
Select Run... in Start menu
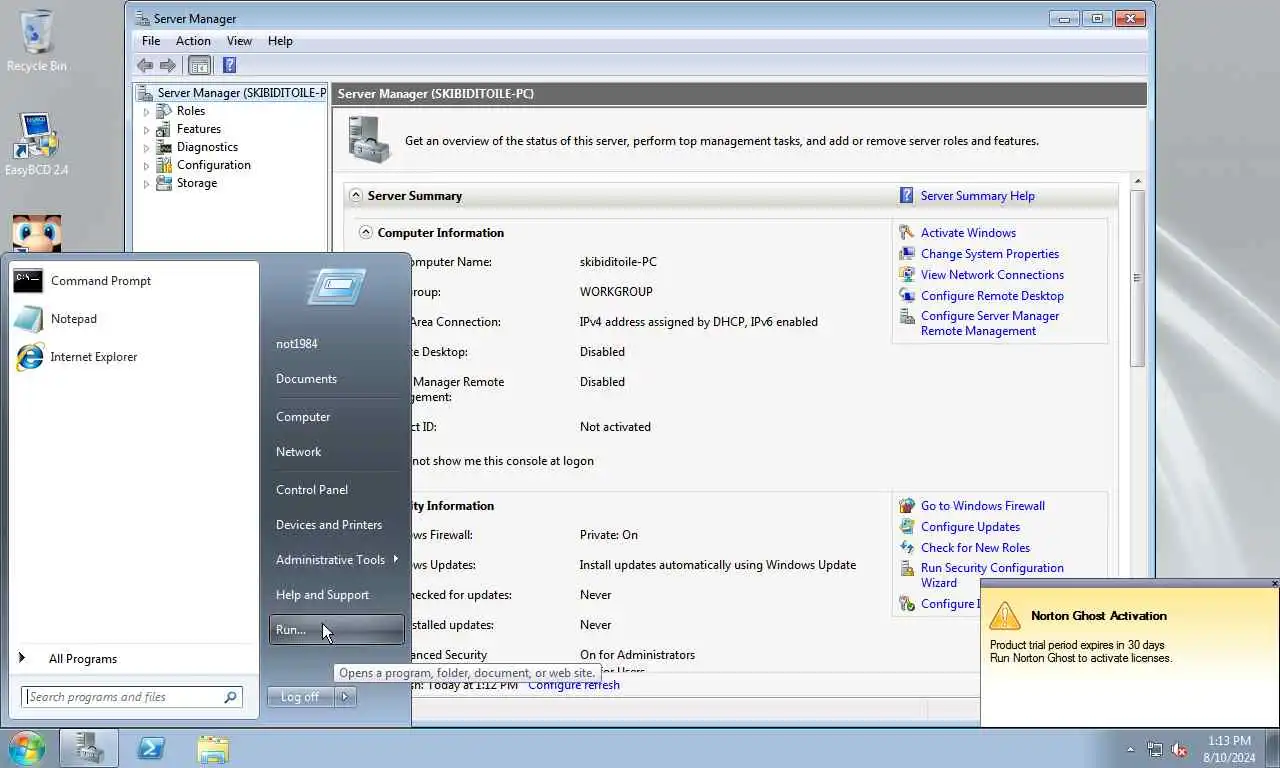pos(337,630)
